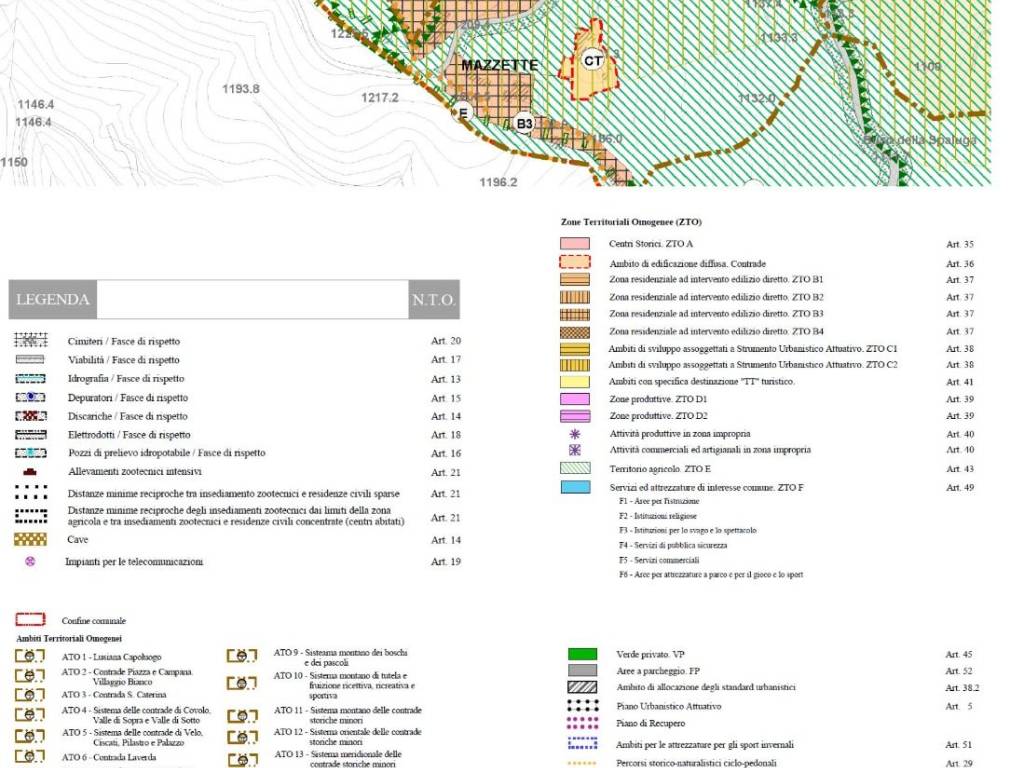Select the Depuratori legend symbol

click(x=31, y=397)
